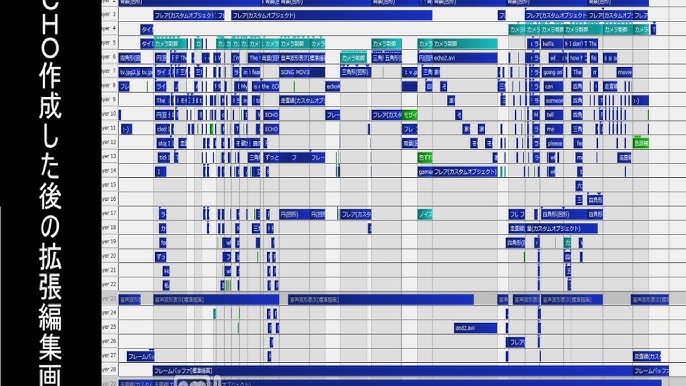Select the wide camera control clip on Layer 5
The width and height of the screenshot is (686, 386).
tap(465, 44)
